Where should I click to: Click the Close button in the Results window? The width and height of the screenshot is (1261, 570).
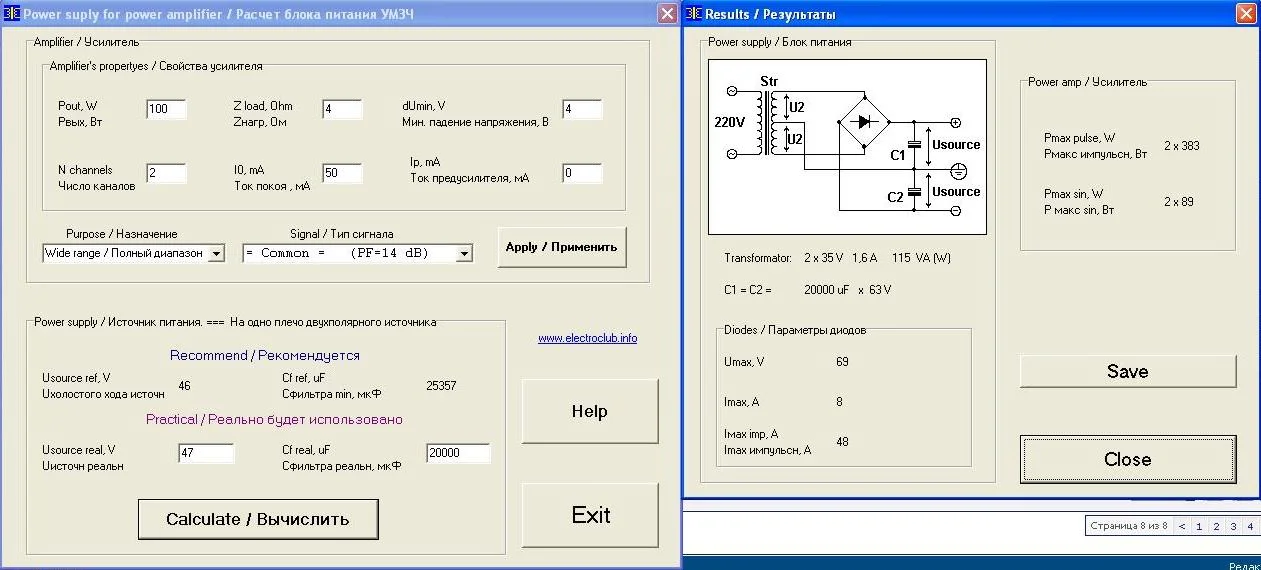(x=1127, y=459)
